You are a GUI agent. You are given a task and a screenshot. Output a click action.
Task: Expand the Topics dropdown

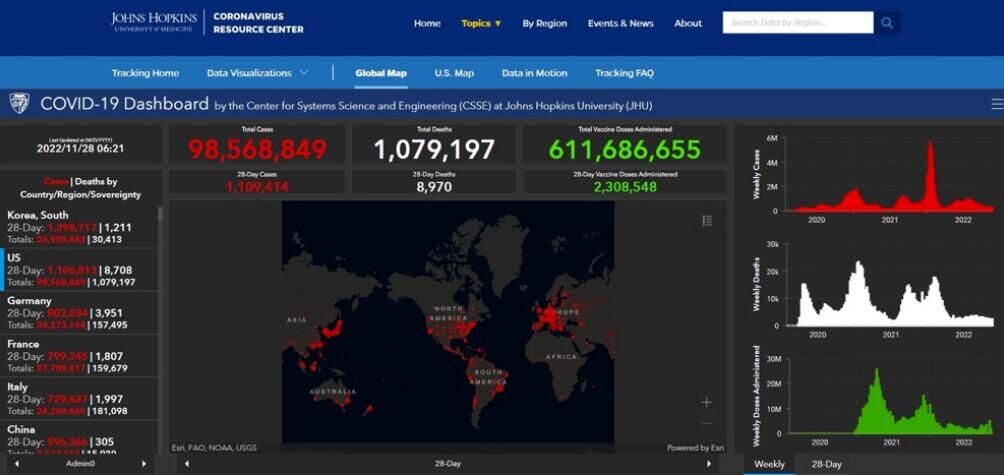(x=481, y=23)
